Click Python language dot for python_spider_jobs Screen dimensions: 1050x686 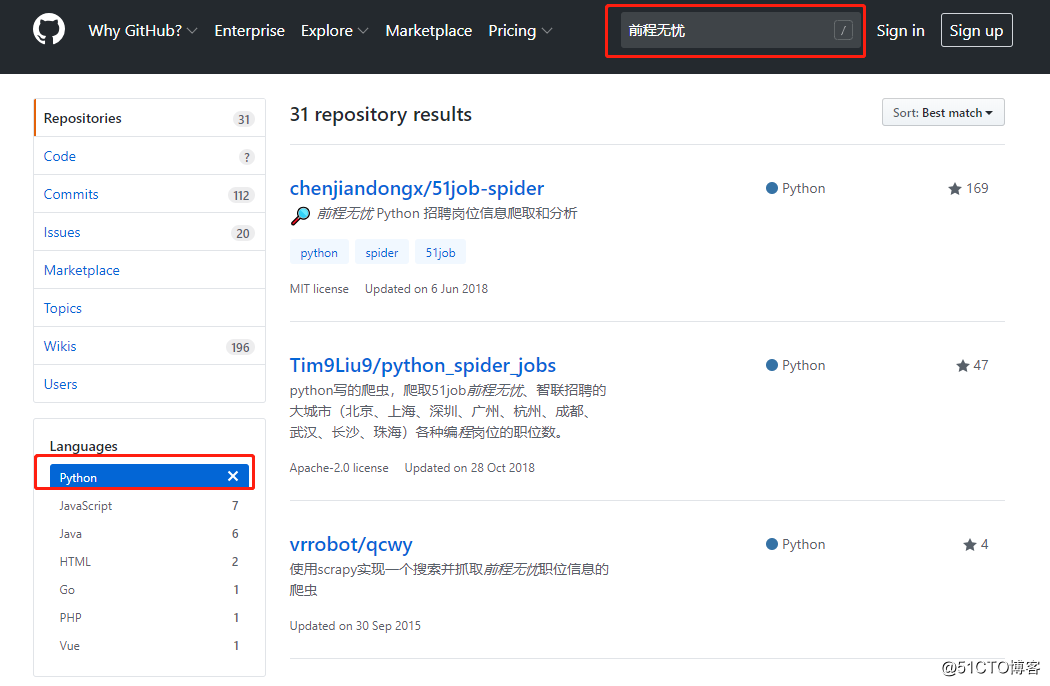pyautogui.click(x=771, y=365)
